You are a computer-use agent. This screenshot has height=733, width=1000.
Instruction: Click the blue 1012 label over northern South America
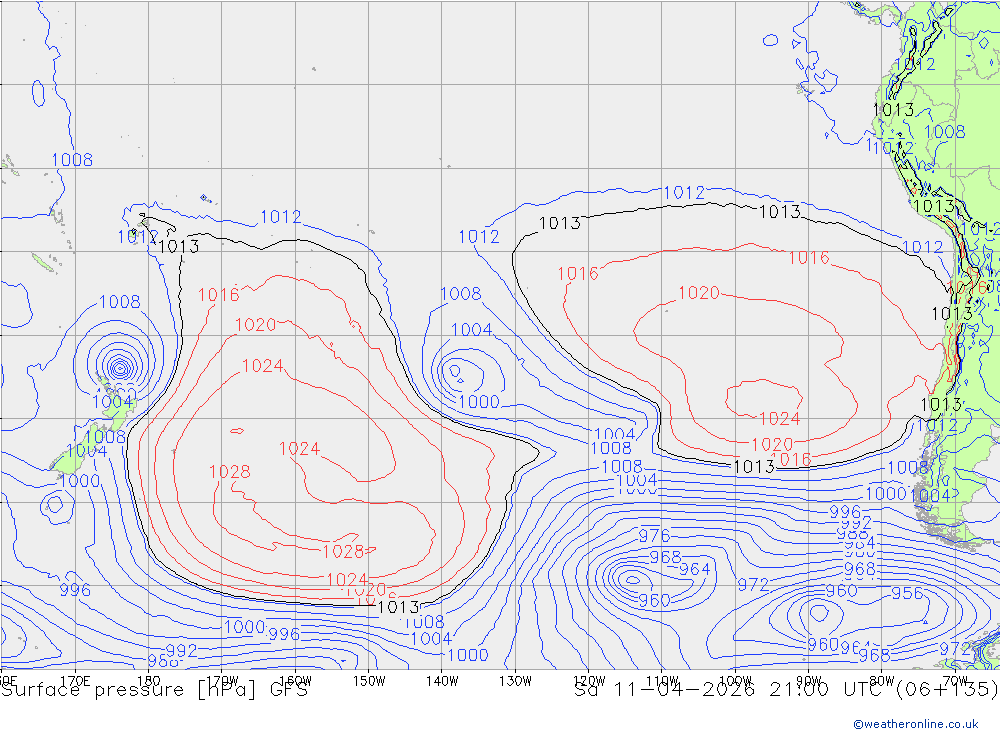click(x=915, y=64)
